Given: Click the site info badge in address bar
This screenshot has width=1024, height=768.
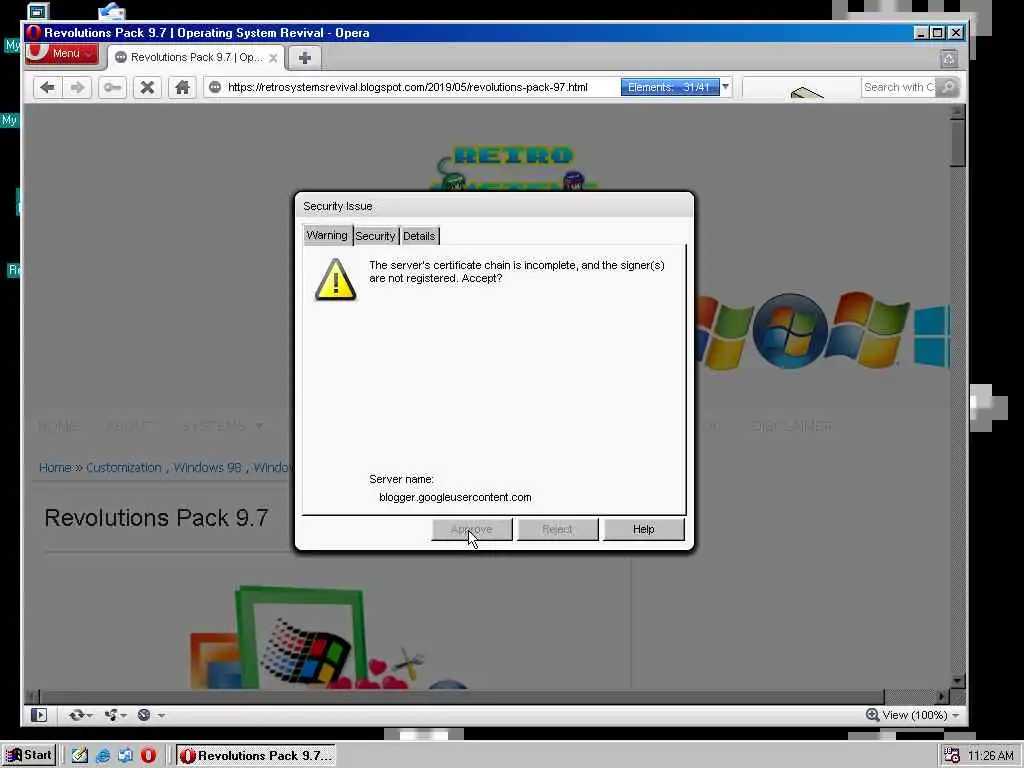Looking at the screenshot, I should (215, 87).
